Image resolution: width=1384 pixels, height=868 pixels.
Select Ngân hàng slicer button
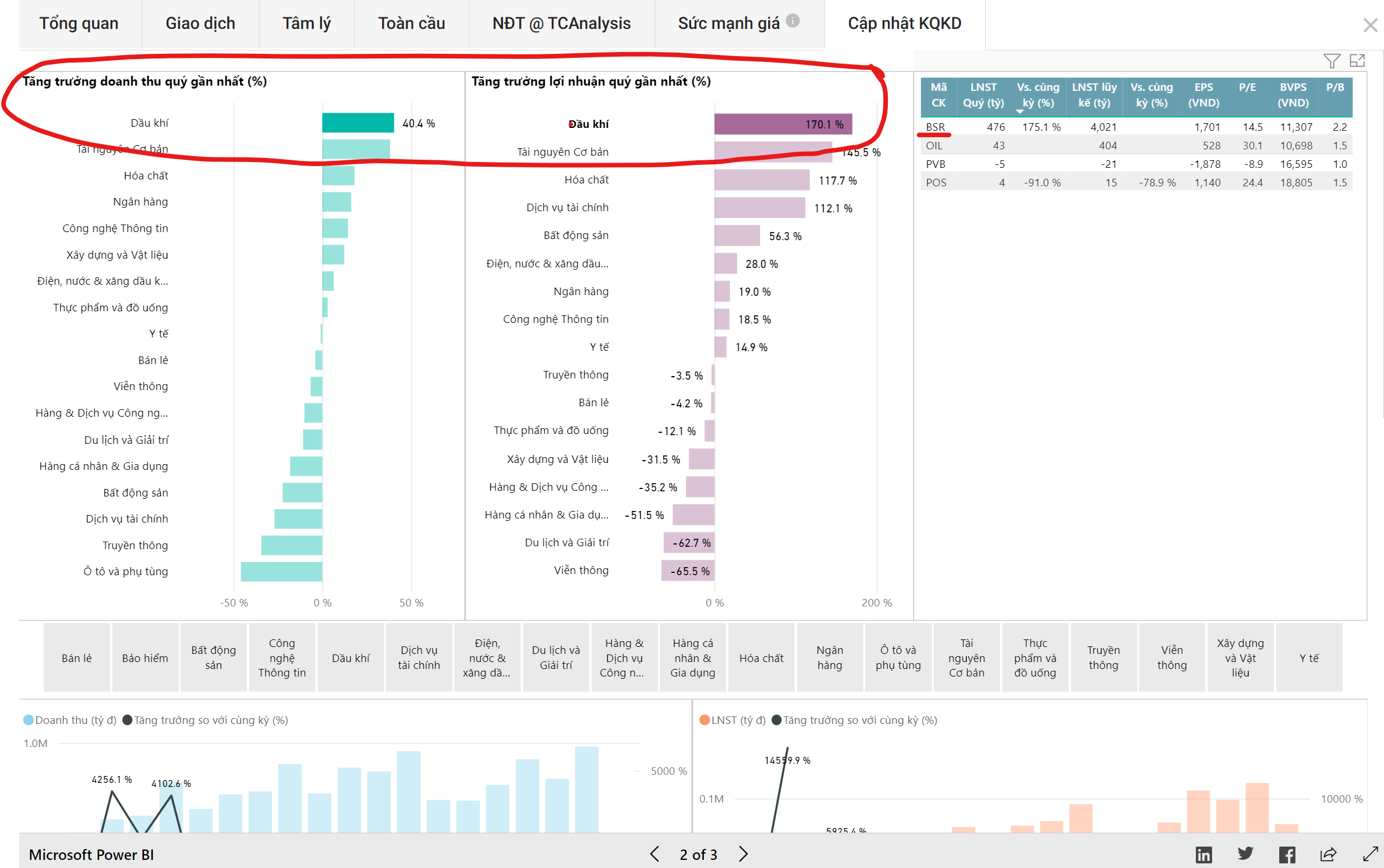[x=829, y=657]
